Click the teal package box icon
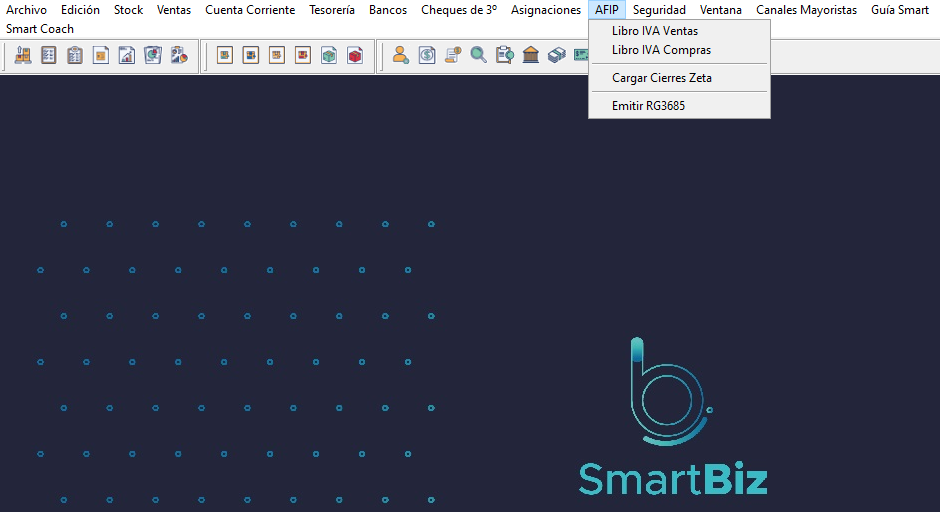The height and width of the screenshot is (512, 940). tap(329, 56)
